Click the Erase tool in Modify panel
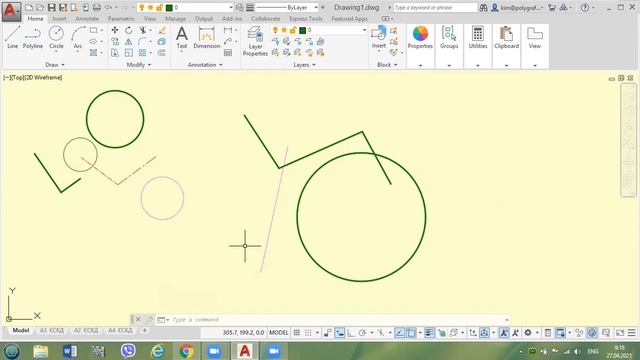 click(x=162, y=30)
